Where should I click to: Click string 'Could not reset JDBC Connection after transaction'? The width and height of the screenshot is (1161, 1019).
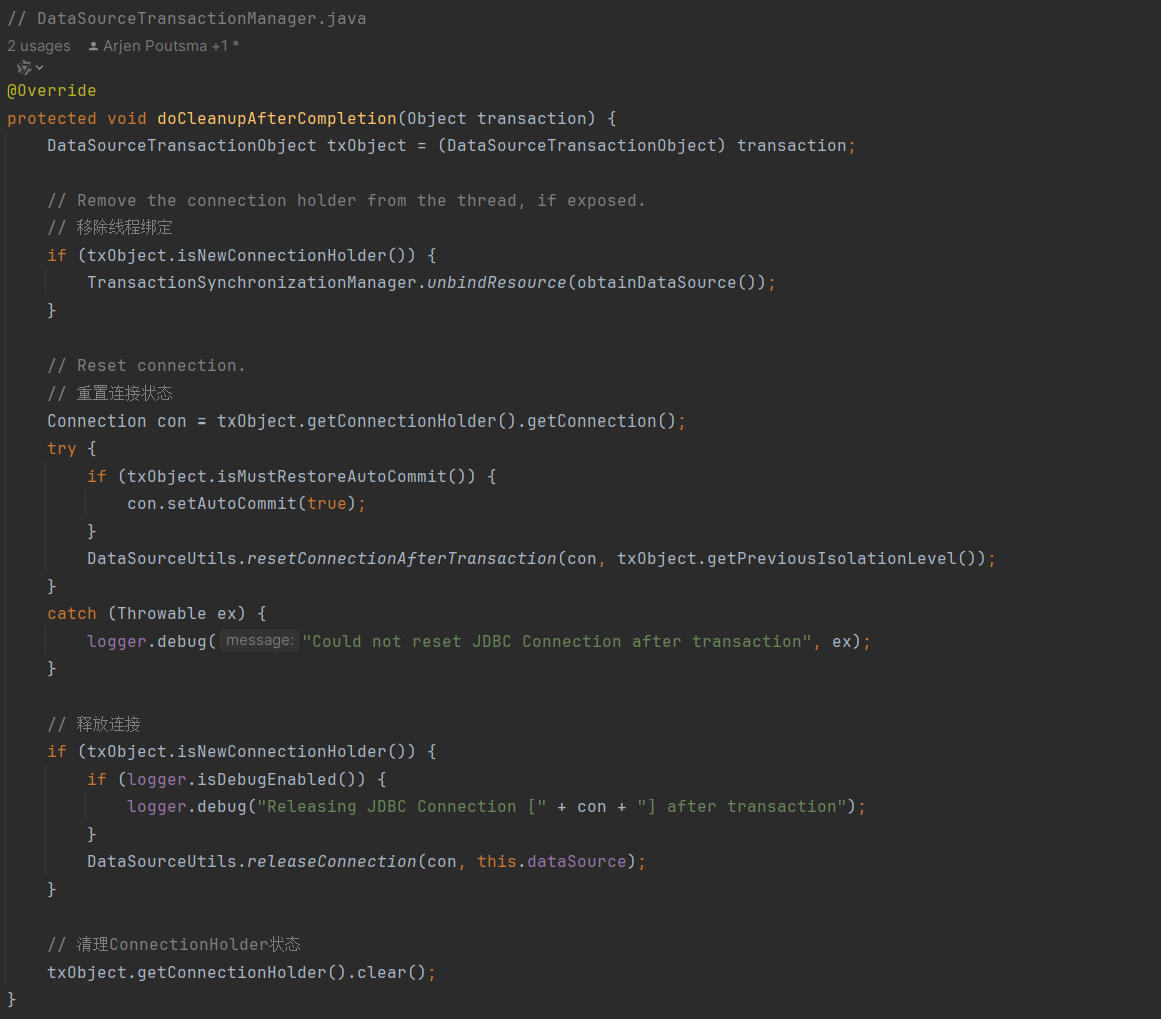point(557,641)
